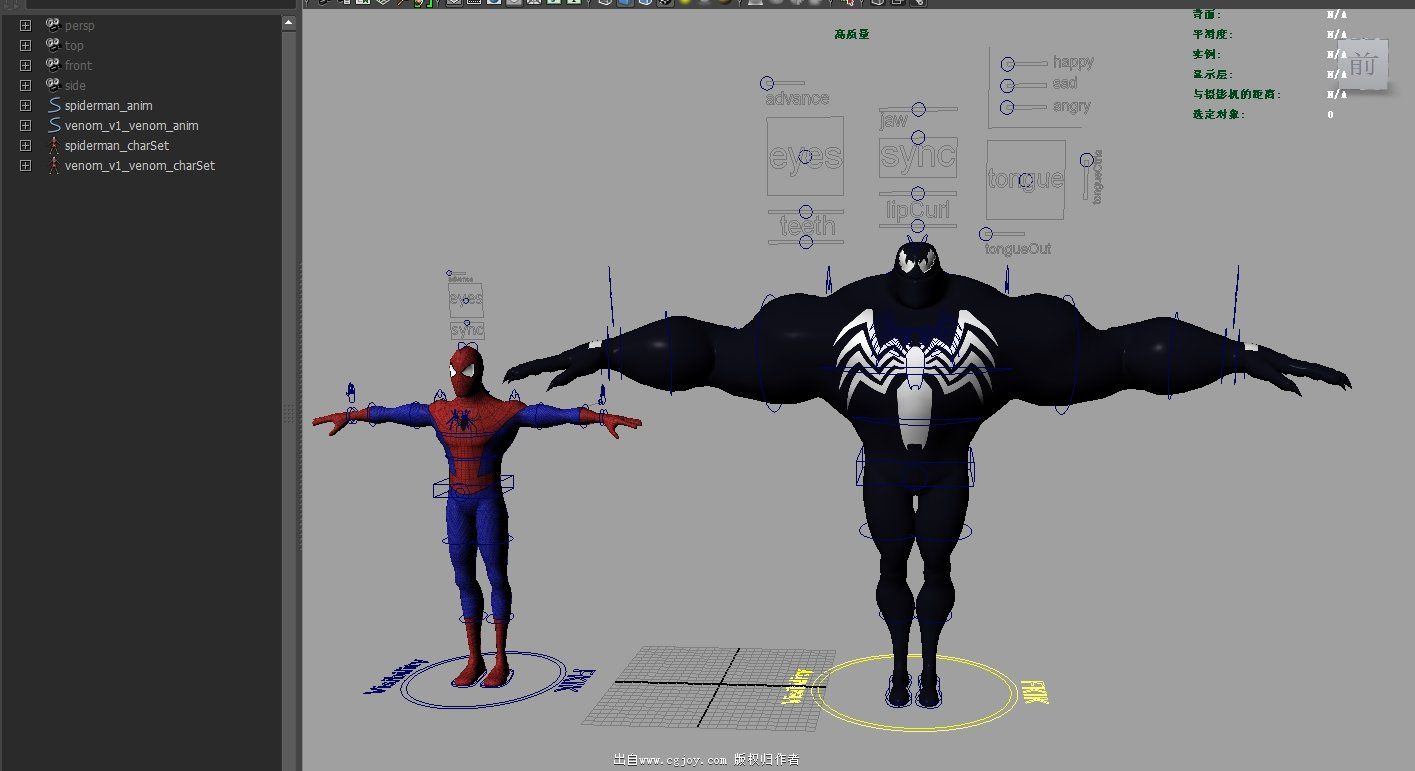The height and width of the screenshot is (771, 1415).
Task: Click the handle atop the sync box
Action: point(919,138)
